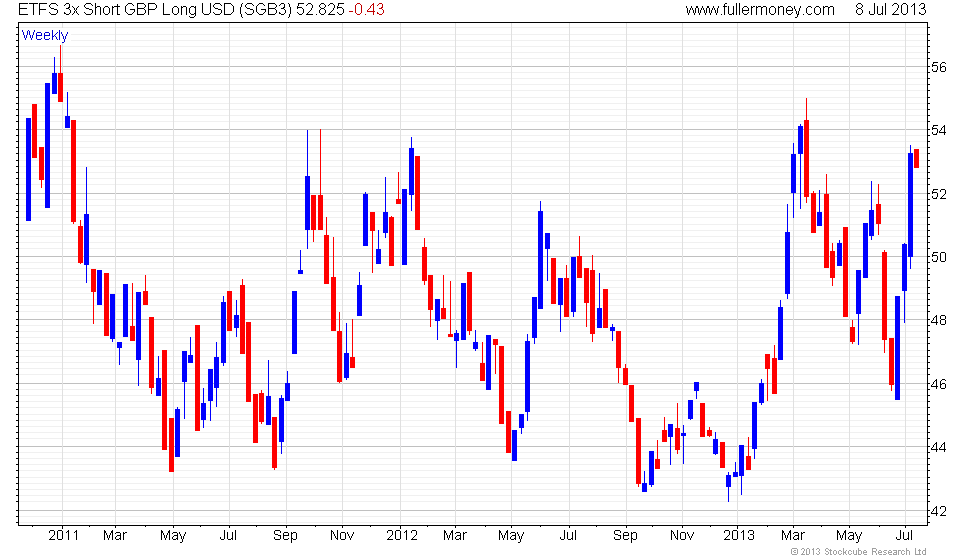Click the 'May' label after 2013
The height and width of the screenshot is (560, 980).
click(849, 536)
